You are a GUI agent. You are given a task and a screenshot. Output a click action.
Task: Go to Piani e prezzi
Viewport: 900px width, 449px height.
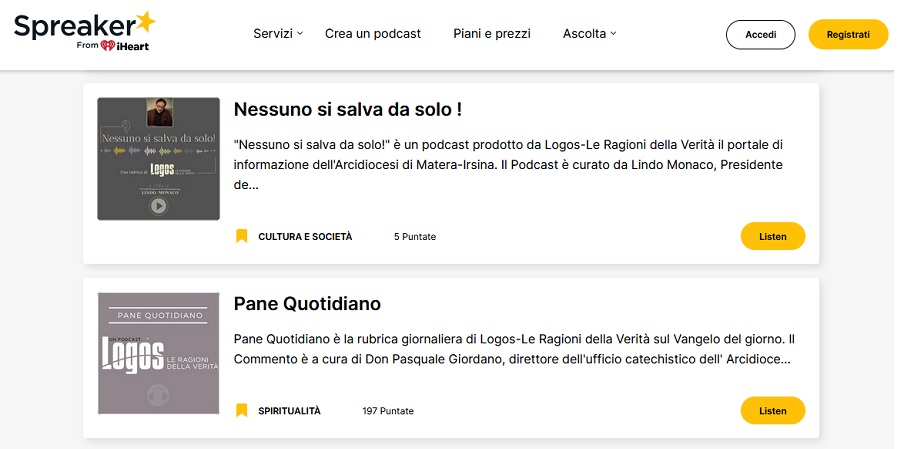(492, 34)
